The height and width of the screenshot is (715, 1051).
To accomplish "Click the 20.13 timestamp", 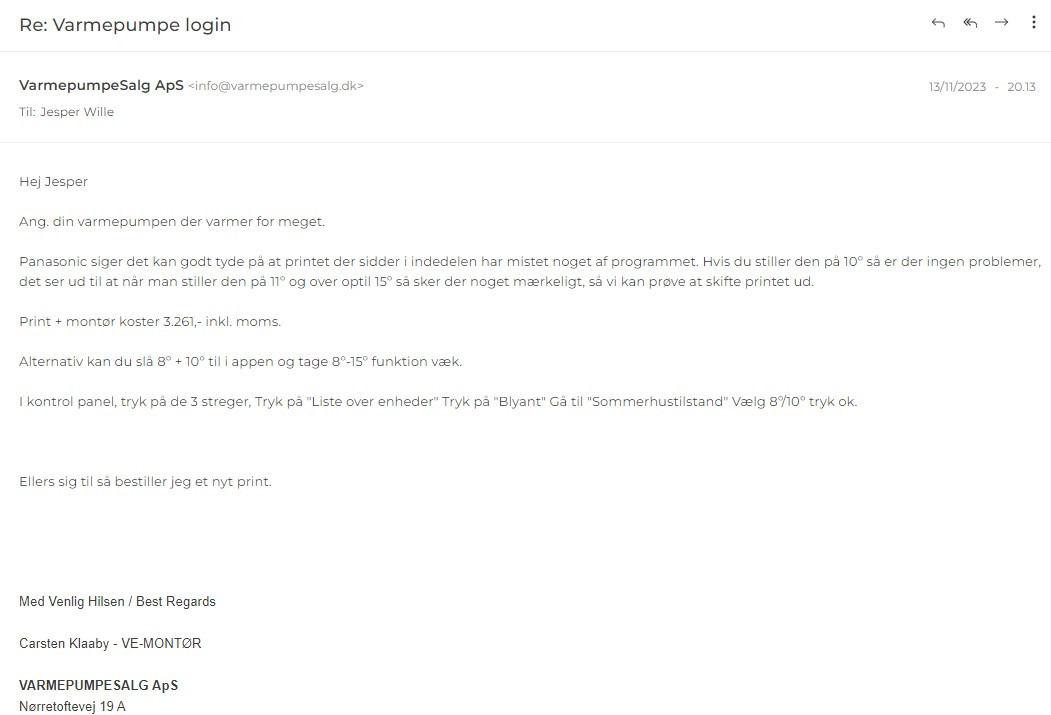I will (1022, 87).
